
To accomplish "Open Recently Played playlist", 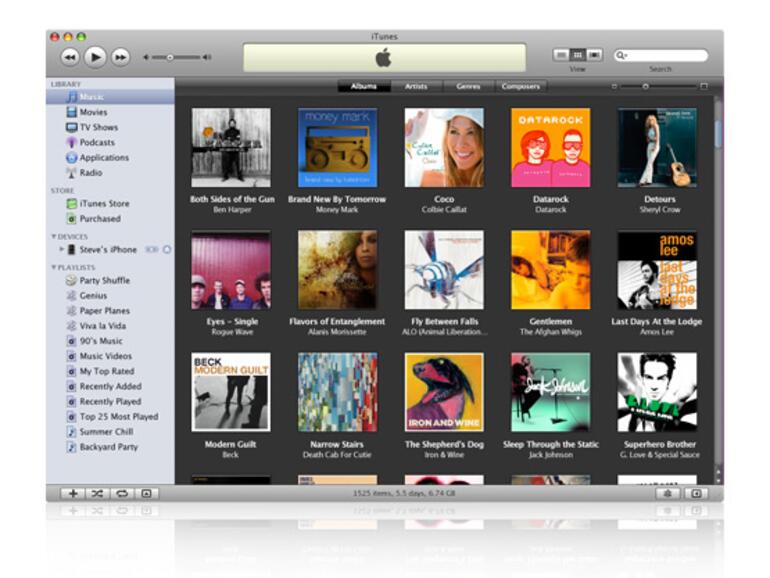I will 110,402.
